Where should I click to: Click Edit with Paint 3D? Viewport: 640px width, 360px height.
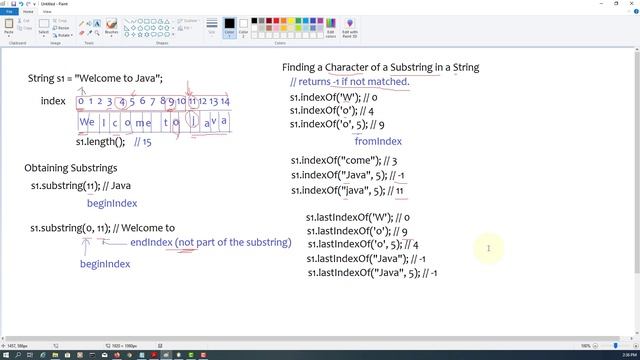click(350, 28)
